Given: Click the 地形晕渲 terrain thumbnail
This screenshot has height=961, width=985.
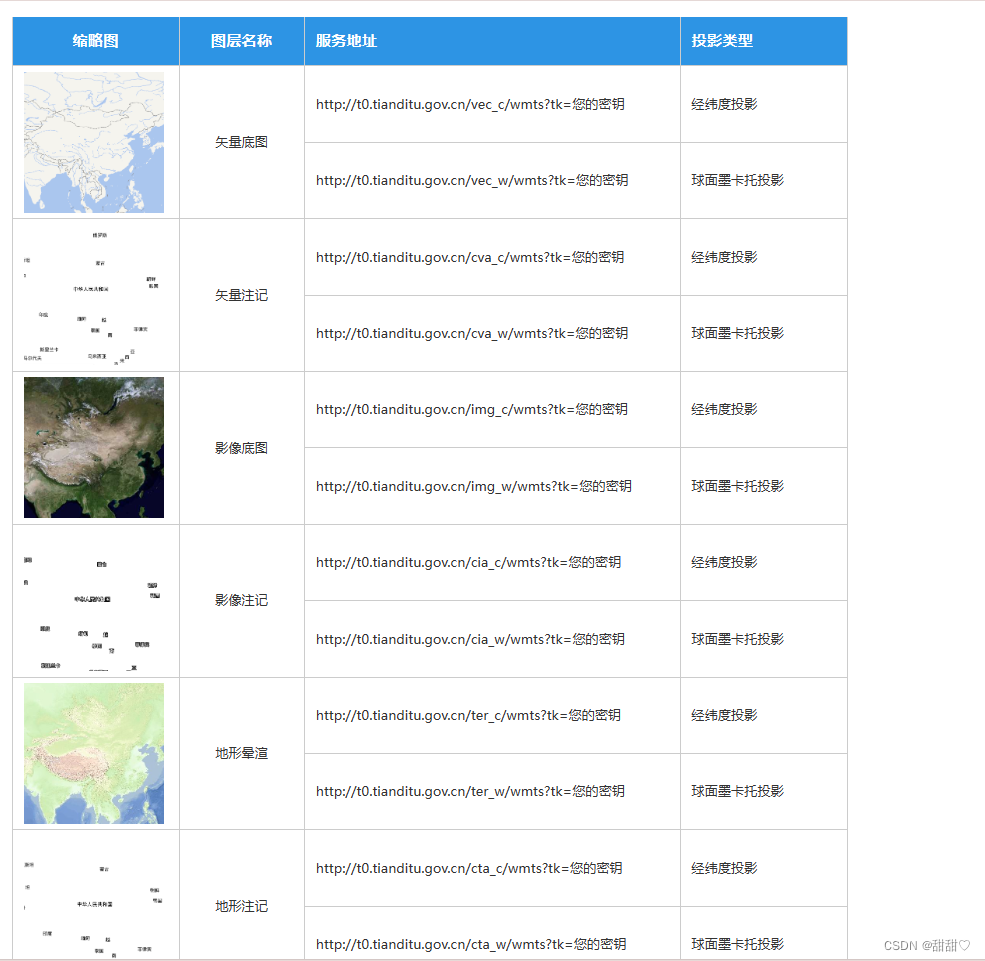Looking at the screenshot, I should pyautogui.click(x=94, y=753).
